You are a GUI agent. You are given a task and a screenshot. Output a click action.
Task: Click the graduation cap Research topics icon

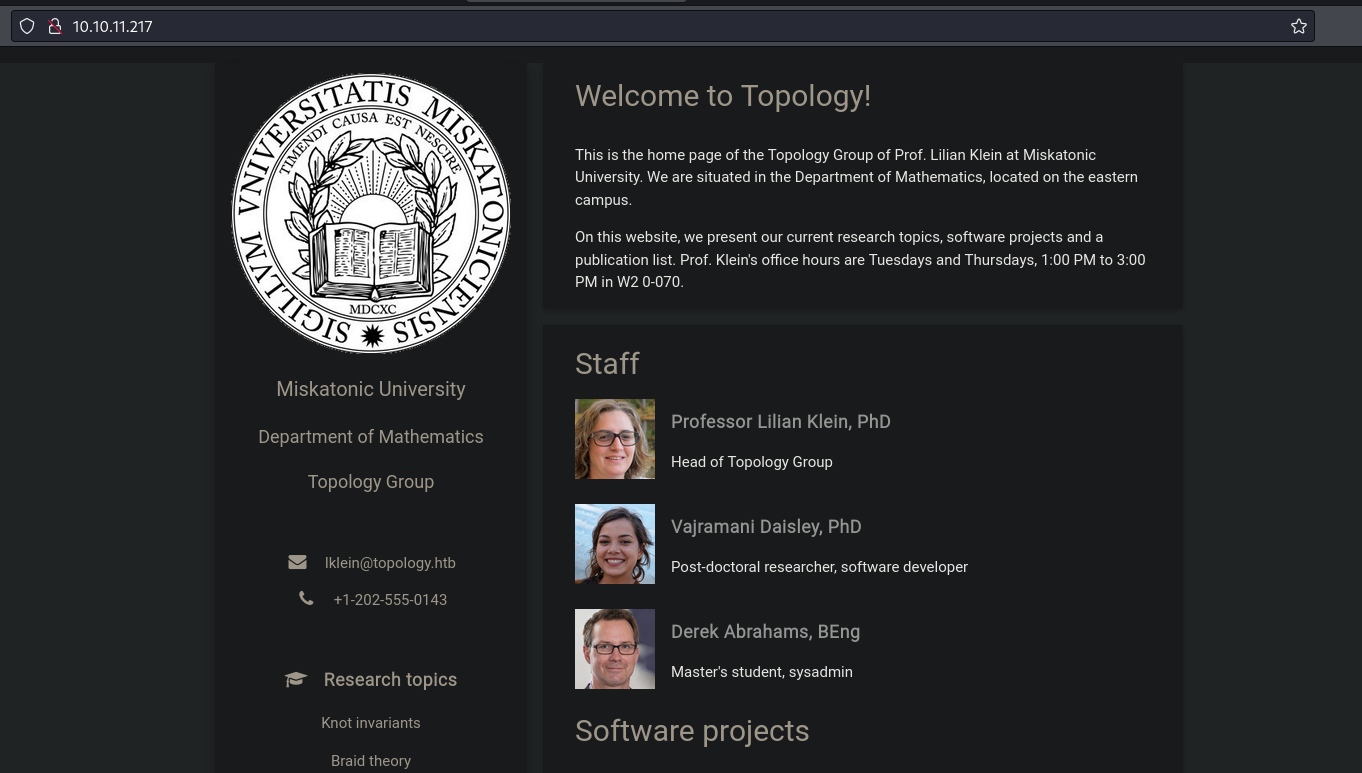coord(295,680)
